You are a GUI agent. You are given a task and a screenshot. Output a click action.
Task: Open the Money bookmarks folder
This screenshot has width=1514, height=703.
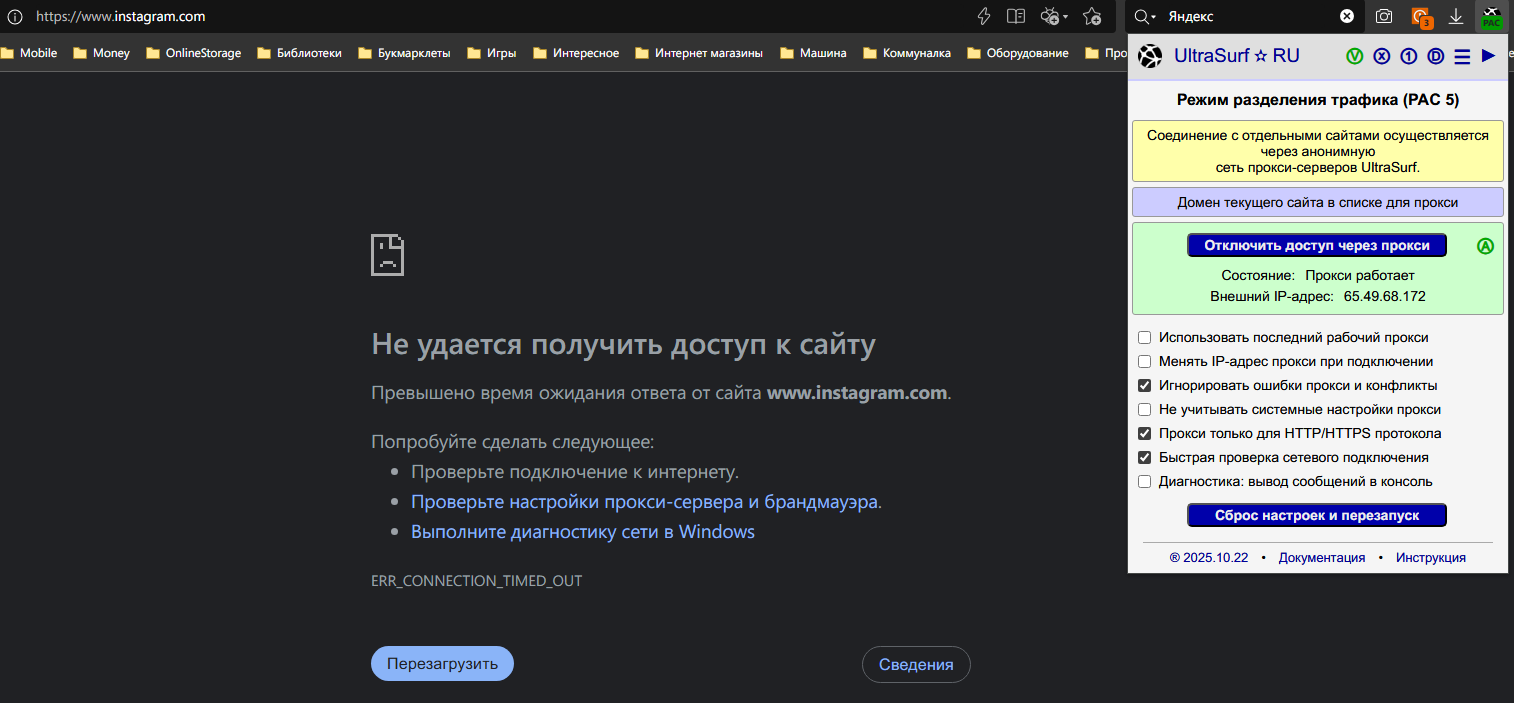101,53
